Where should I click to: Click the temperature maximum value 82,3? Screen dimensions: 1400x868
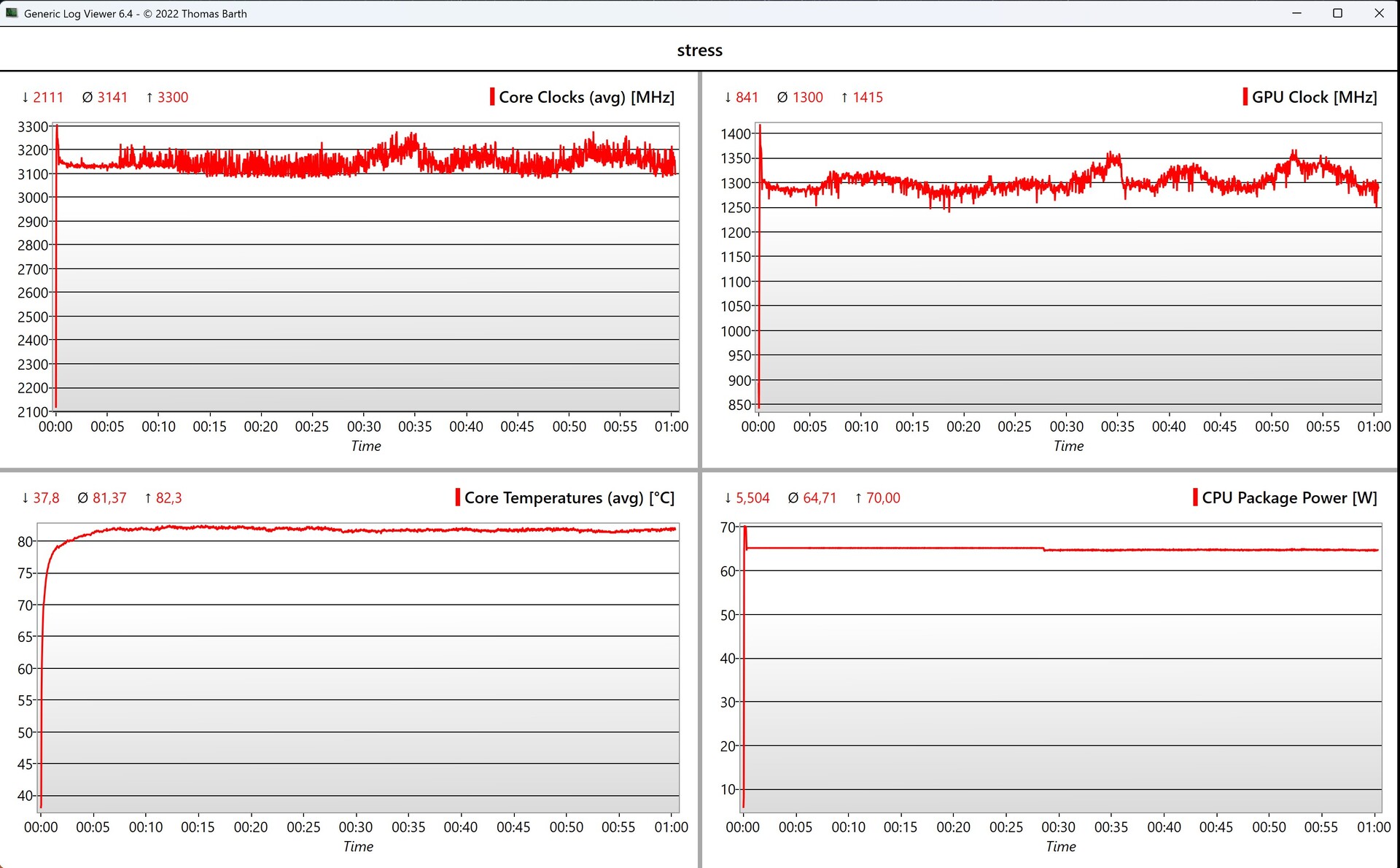tap(168, 497)
